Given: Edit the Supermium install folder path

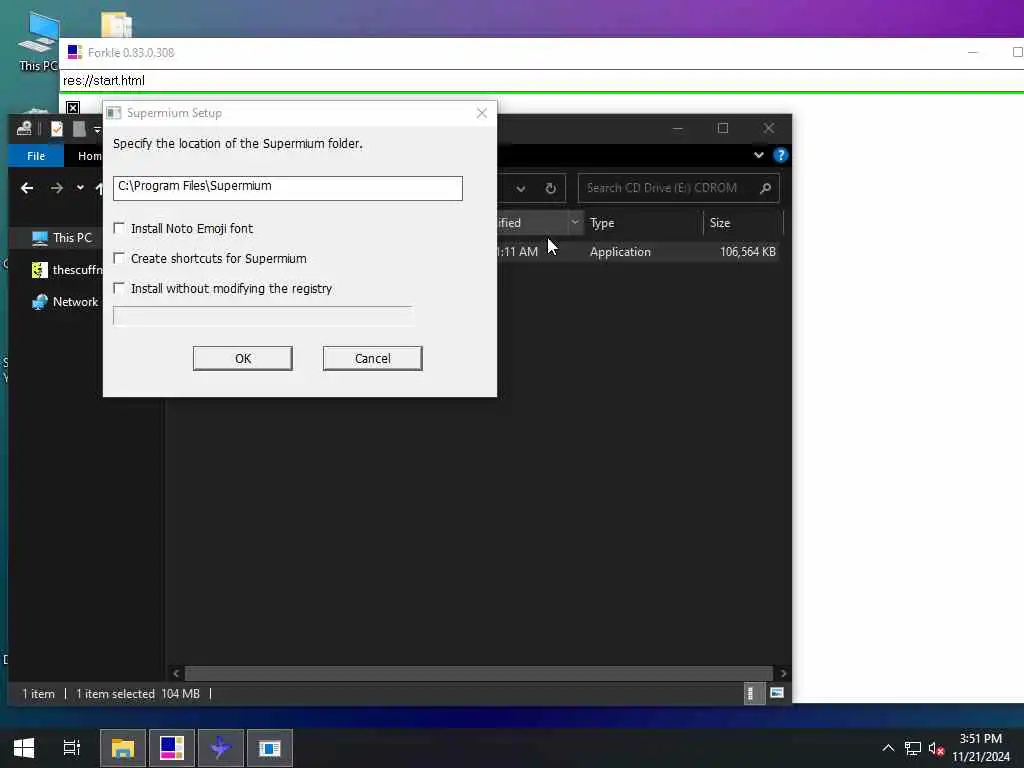Looking at the screenshot, I should tap(287, 187).
